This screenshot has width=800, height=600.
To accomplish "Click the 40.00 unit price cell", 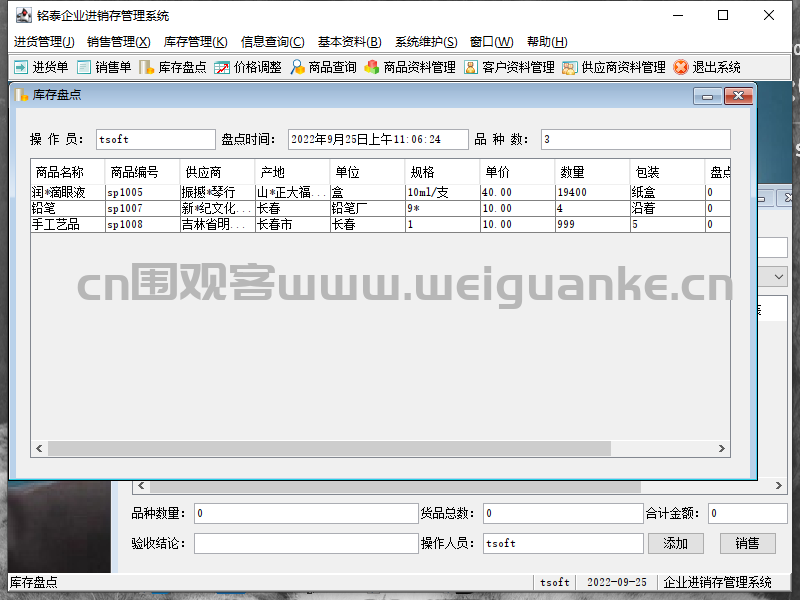I will tap(518, 192).
